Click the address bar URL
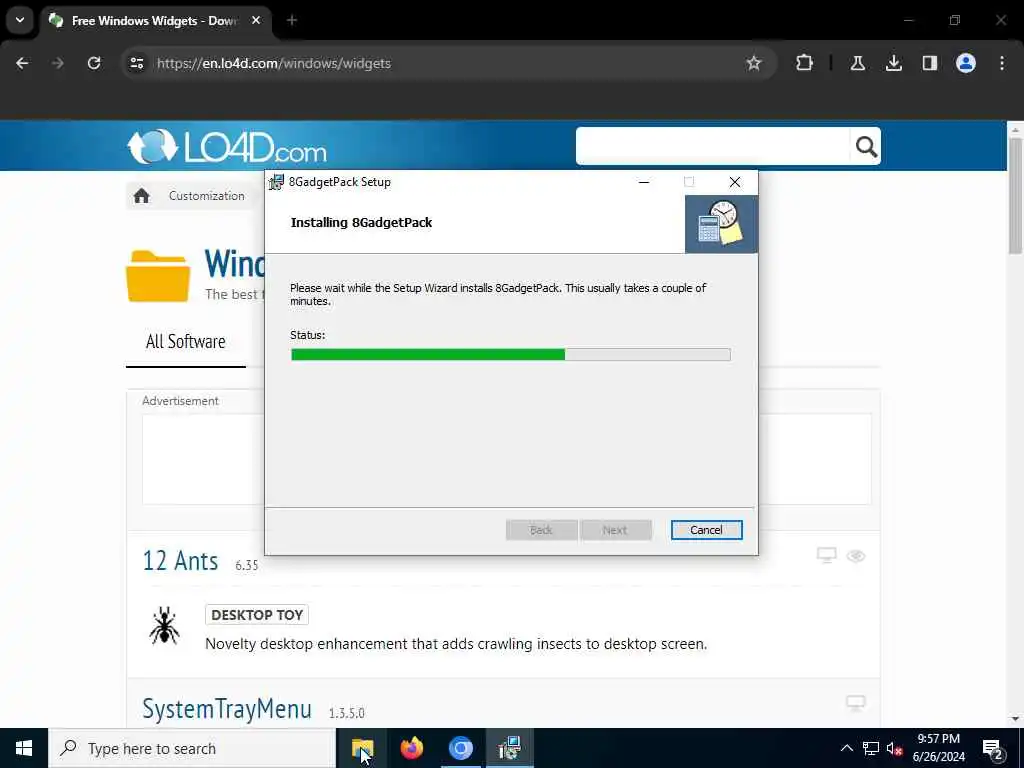The image size is (1024, 768). pos(274,63)
